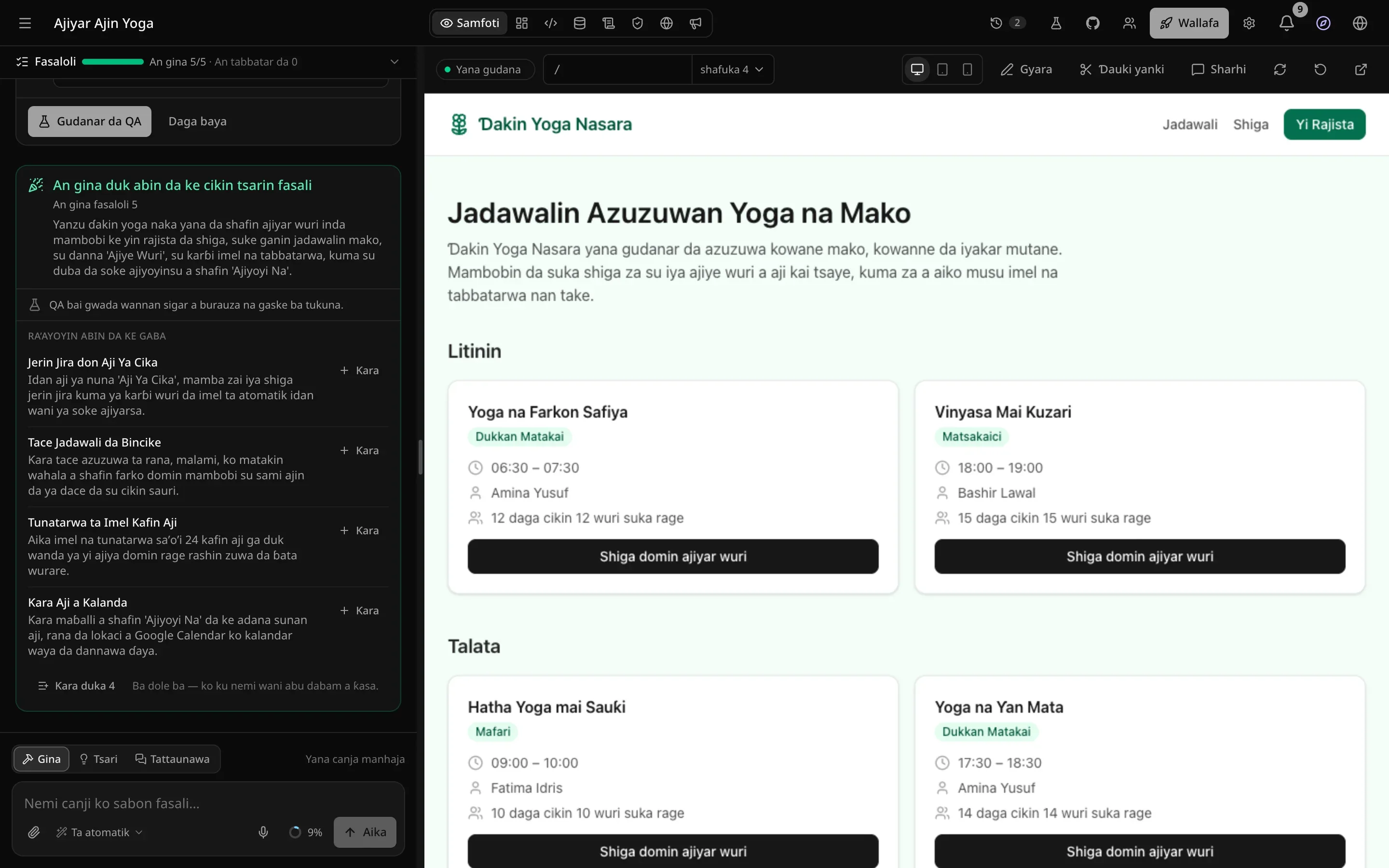Switch preview to desktop view
Image resolution: width=1389 pixels, height=868 pixels.
(x=917, y=69)
